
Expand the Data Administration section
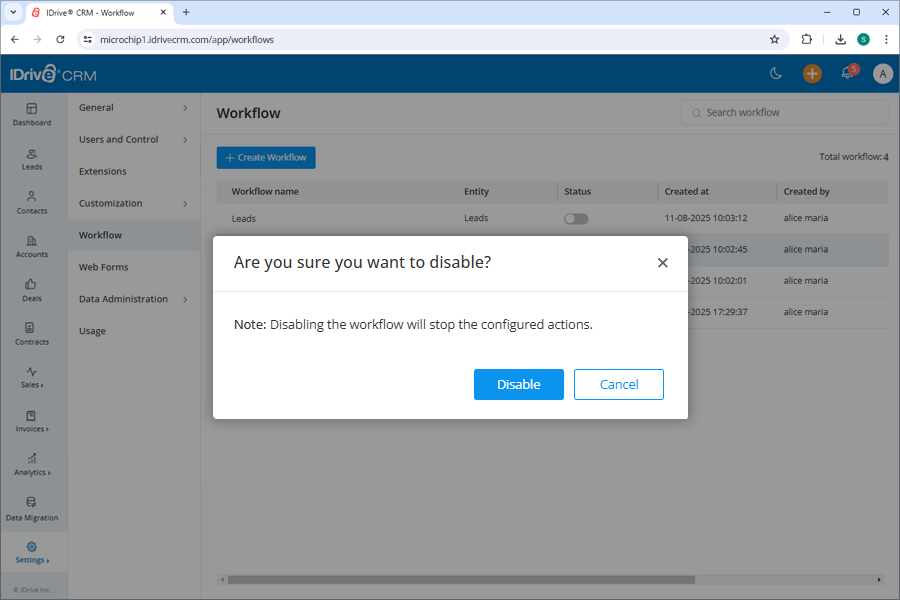(x=123, y=298)
